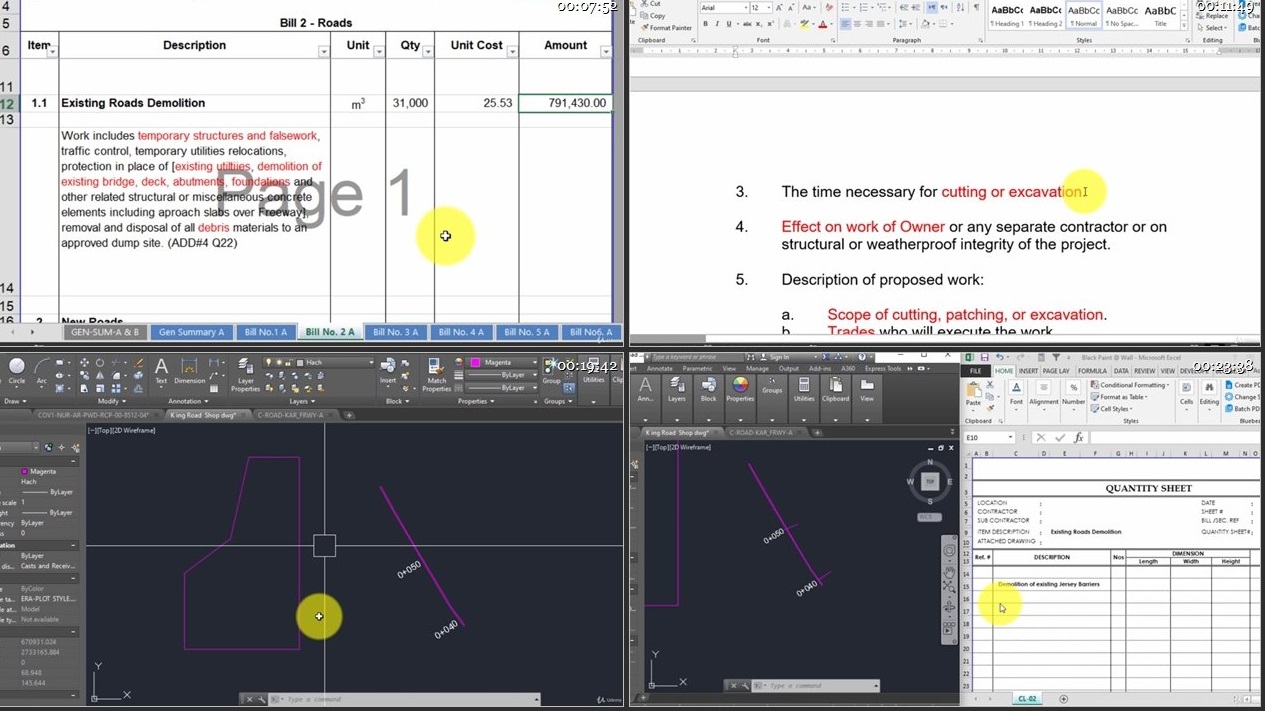Click the ViewCube TOP face in right AutoCAD

[930, 481]
